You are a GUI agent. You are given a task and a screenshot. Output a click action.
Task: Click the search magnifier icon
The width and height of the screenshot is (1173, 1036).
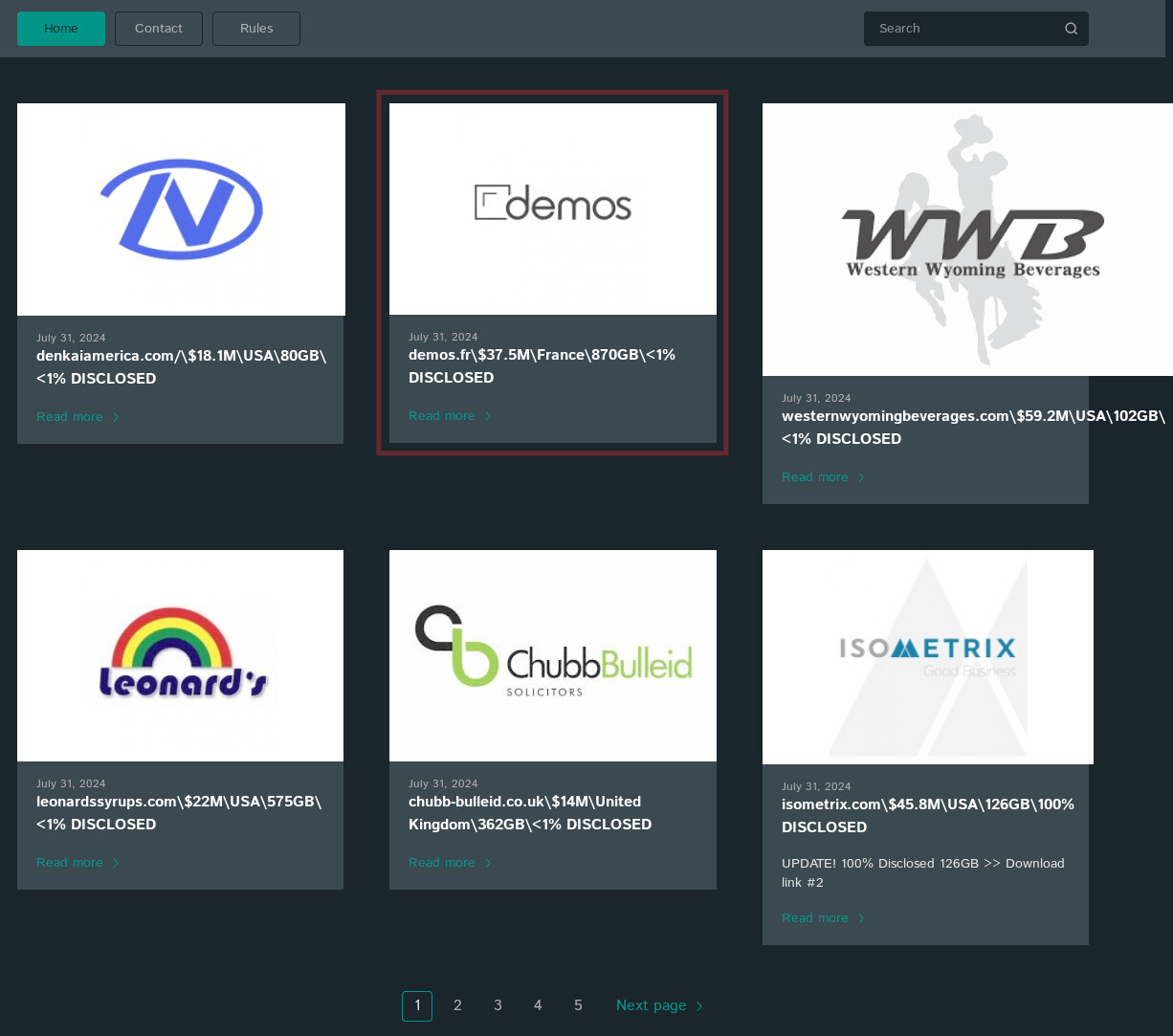1071,29
